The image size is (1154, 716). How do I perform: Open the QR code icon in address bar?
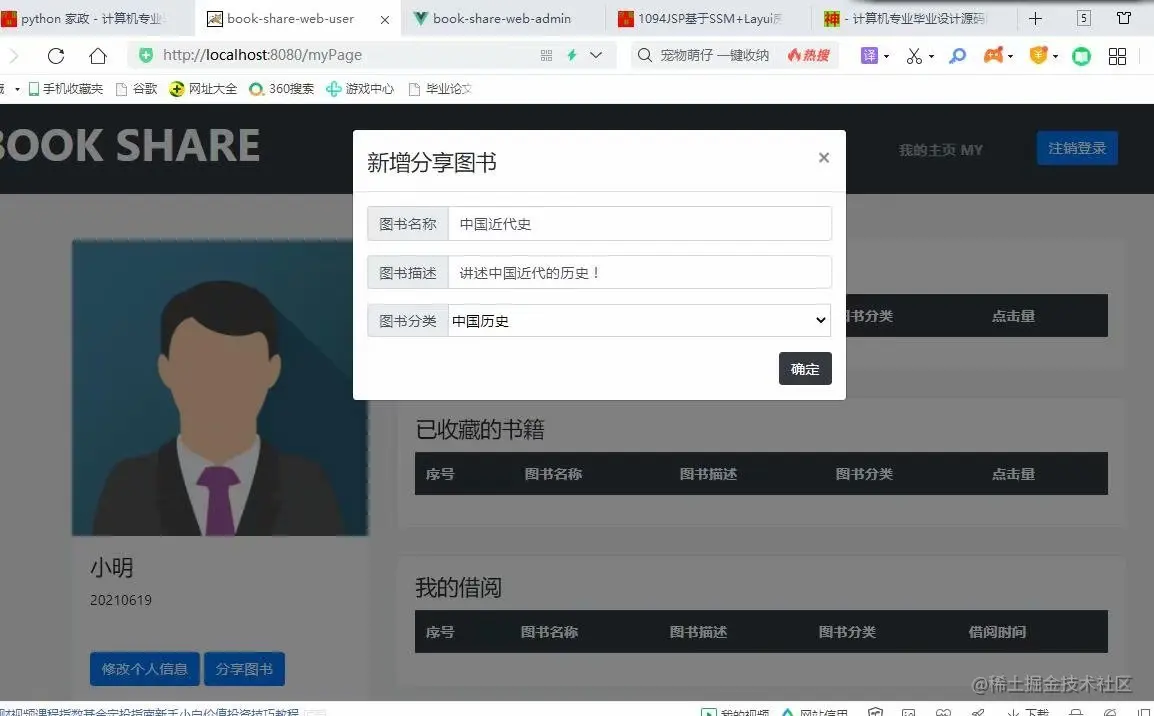pos(546,55)
